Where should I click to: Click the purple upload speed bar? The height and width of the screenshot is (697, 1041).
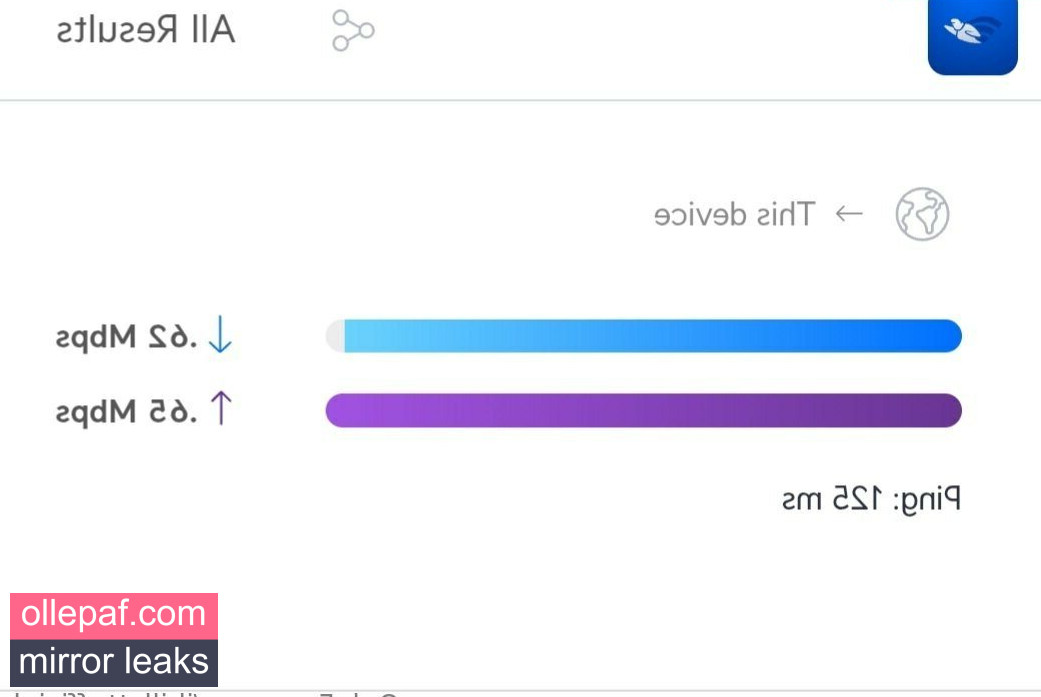[x=643, y=410]
